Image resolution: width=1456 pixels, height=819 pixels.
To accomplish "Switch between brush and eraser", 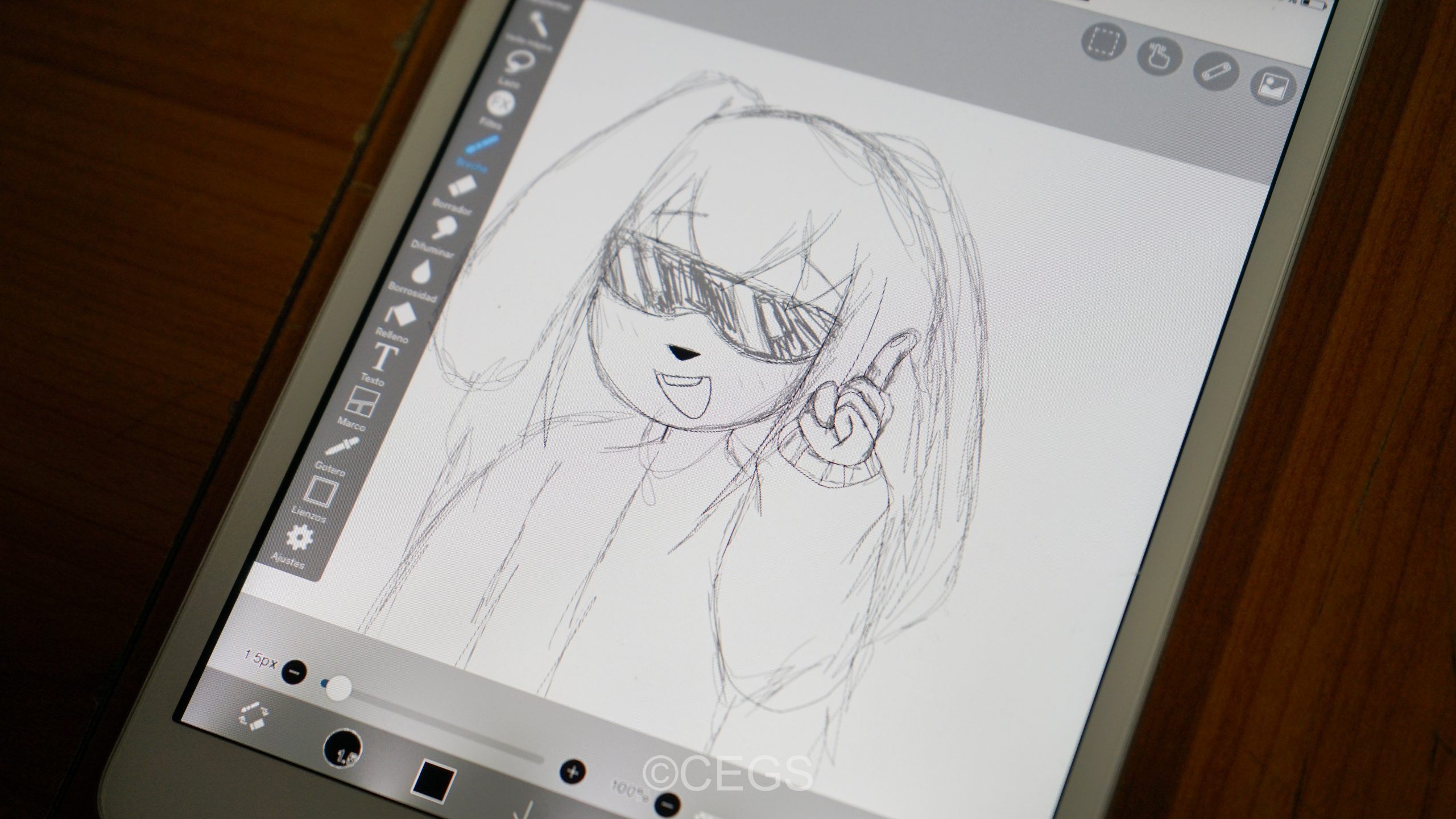I will point(254,715).
